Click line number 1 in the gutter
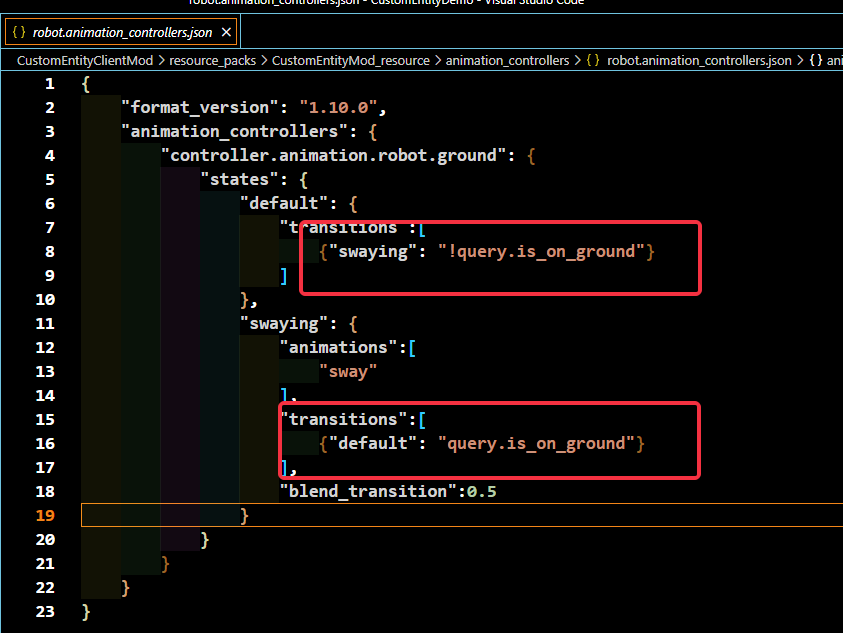 point(50,84)
